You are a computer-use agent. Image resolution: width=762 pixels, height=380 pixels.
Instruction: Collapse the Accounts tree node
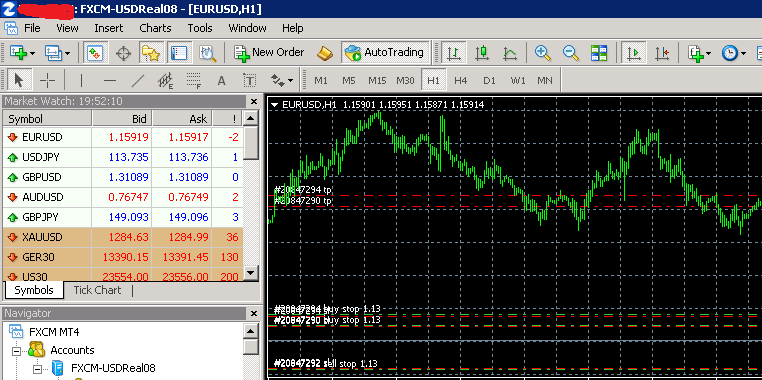click(x=17, y=350)
